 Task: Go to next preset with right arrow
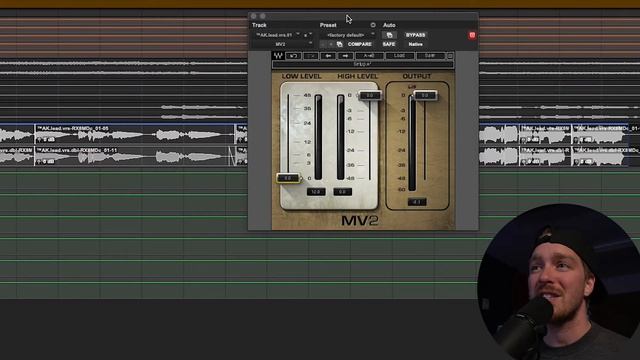point(345,56)
